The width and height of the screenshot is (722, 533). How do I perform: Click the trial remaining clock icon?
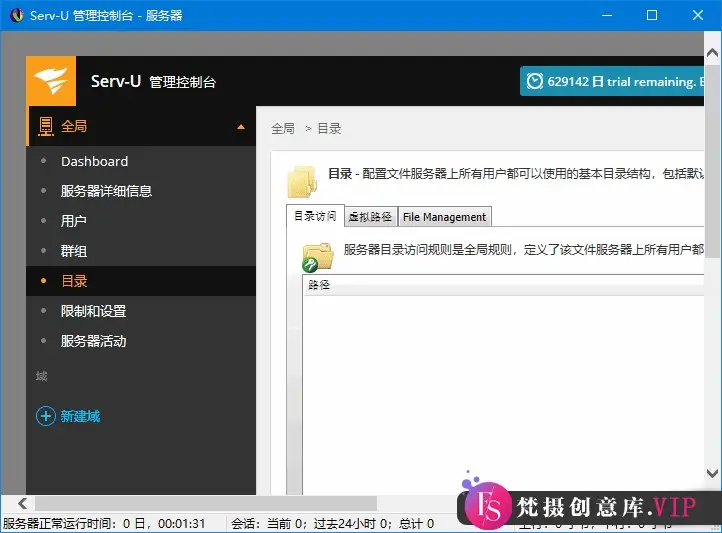tap(535, 81)
